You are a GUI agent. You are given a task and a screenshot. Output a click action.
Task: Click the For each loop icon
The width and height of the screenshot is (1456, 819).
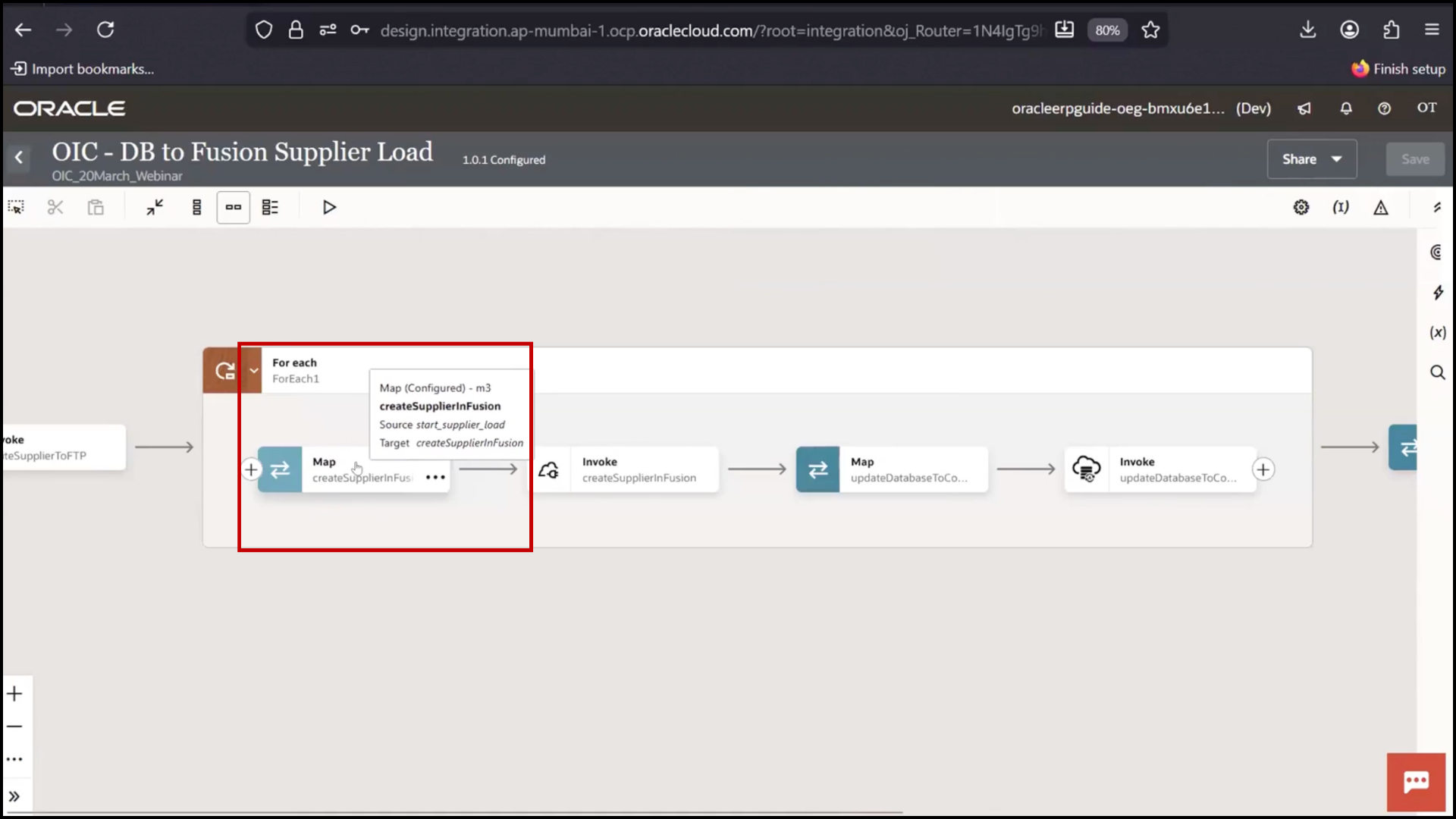tap(224, 371)
